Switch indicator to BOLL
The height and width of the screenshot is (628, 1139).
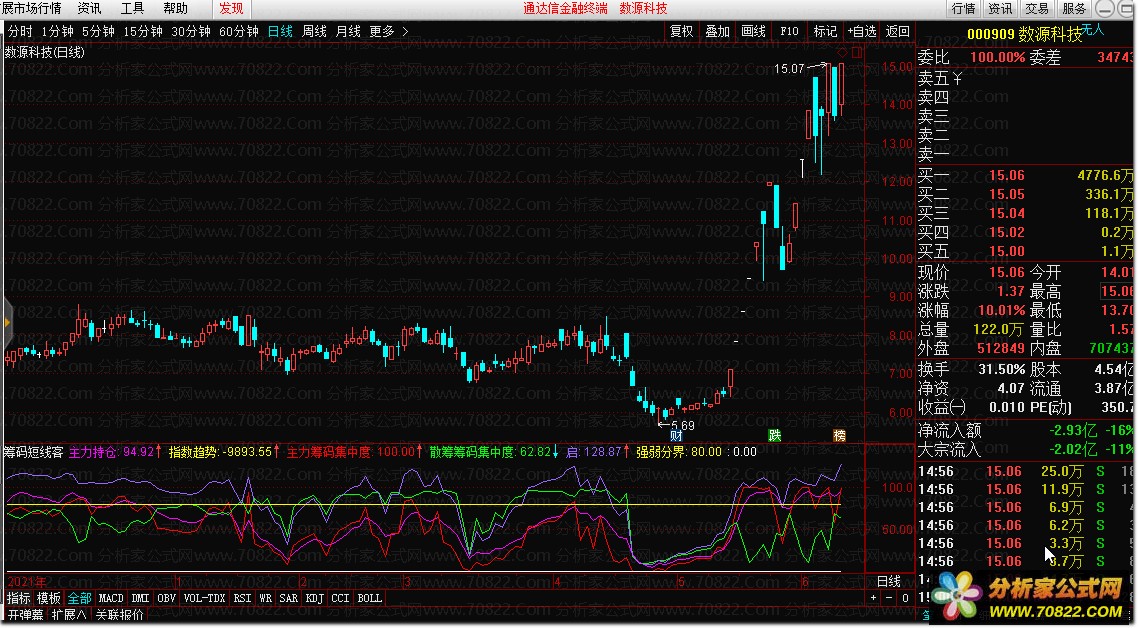[369, 598]
